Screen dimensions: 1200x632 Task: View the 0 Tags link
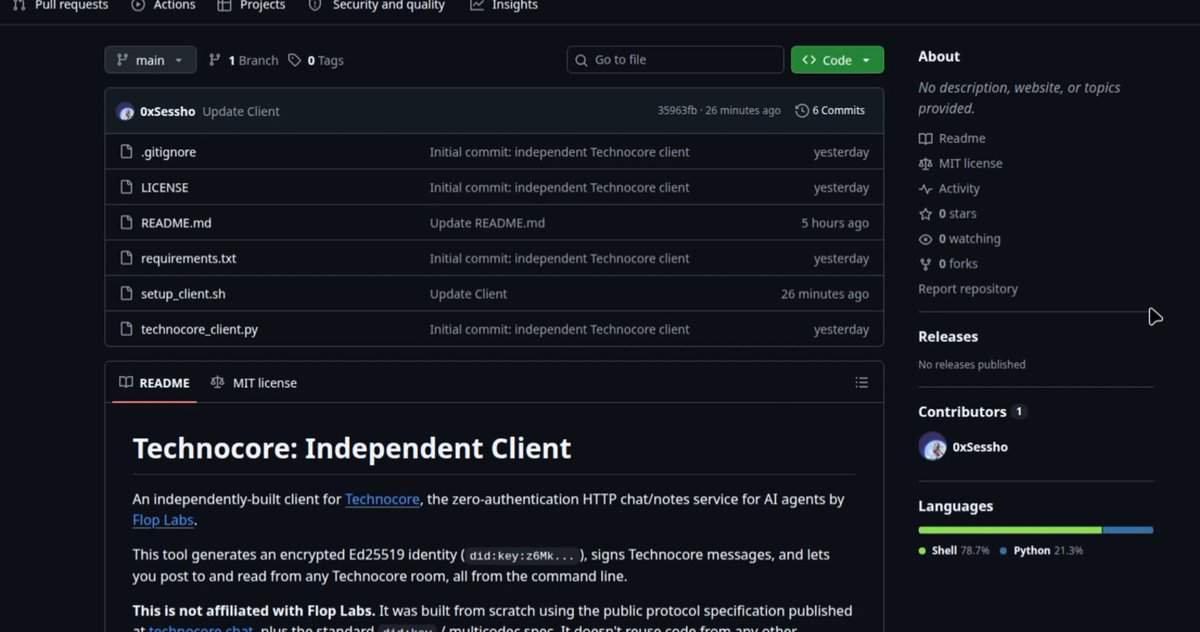click(x=315, y=60)
